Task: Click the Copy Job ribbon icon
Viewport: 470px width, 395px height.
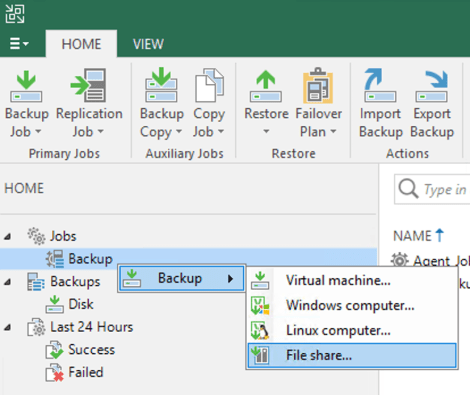Action: pyautogui.click(x=209, y=85)
